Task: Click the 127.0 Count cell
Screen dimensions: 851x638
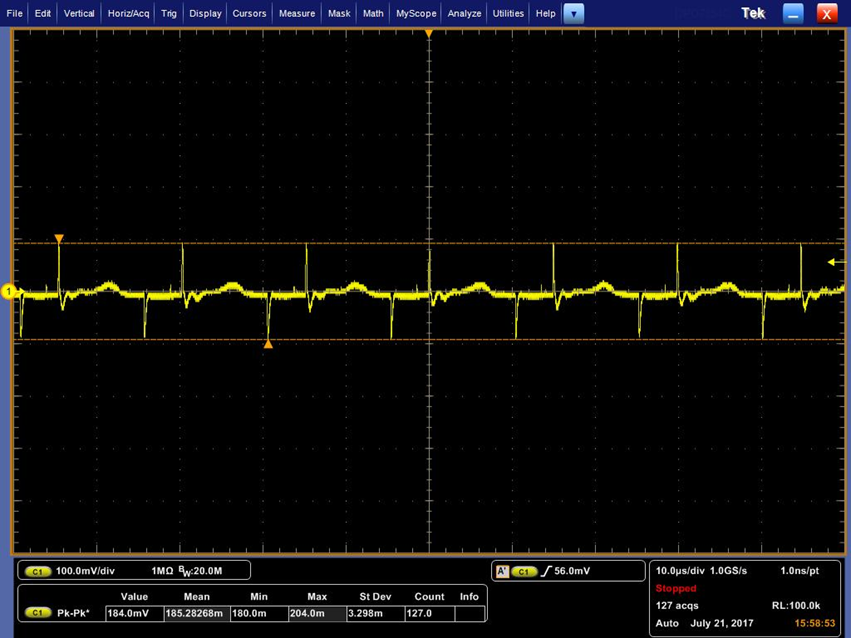Action: [x=430, y=614]
